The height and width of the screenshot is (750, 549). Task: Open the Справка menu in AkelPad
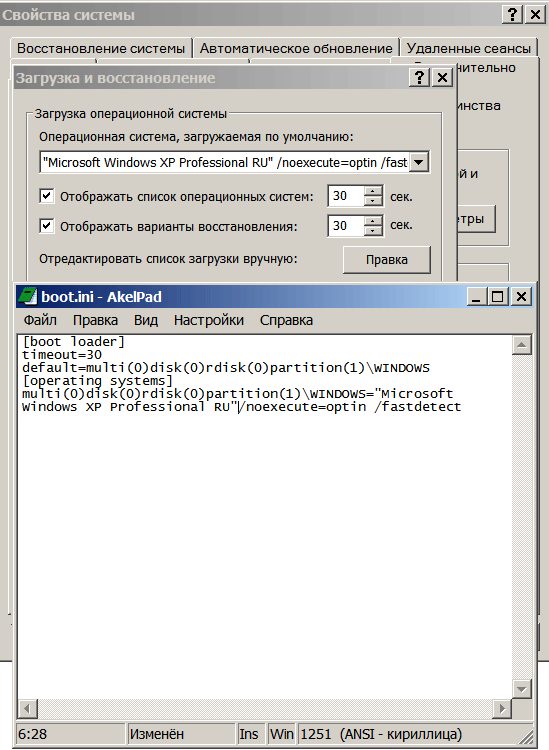[286, 320]
